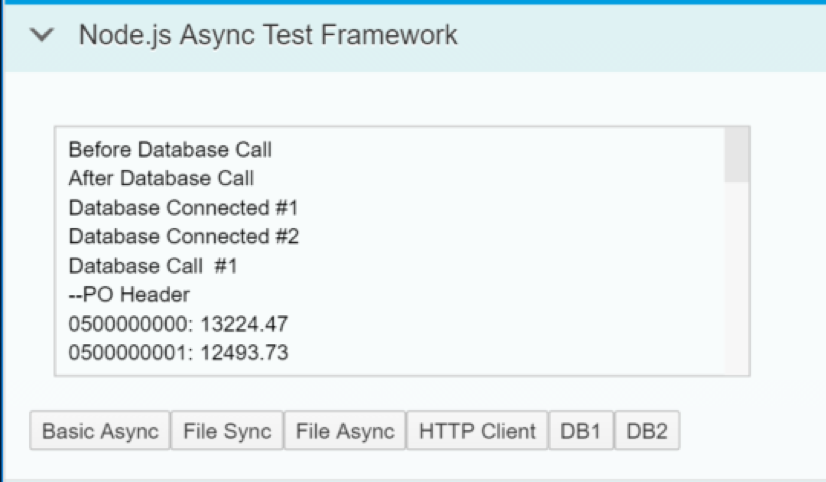
Task: Click the blue bar above panel header
Action: pos(413,2)
